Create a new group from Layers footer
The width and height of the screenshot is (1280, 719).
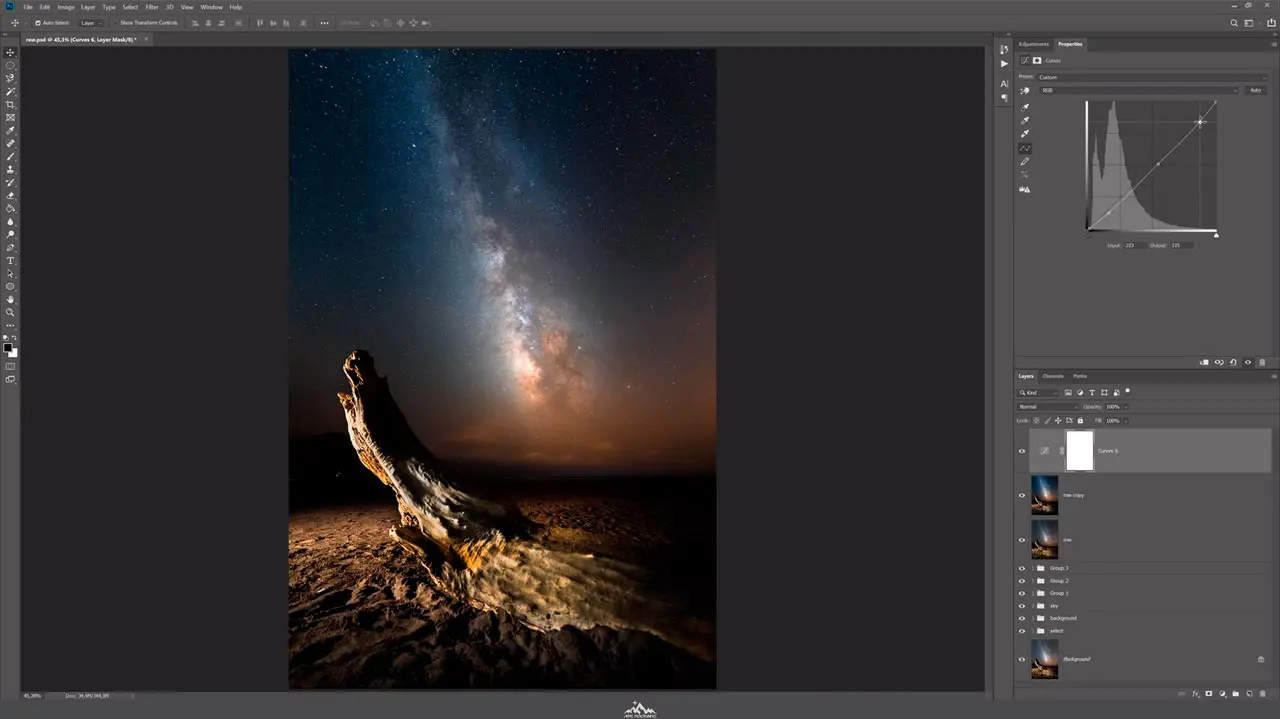tap(1235, 693)
